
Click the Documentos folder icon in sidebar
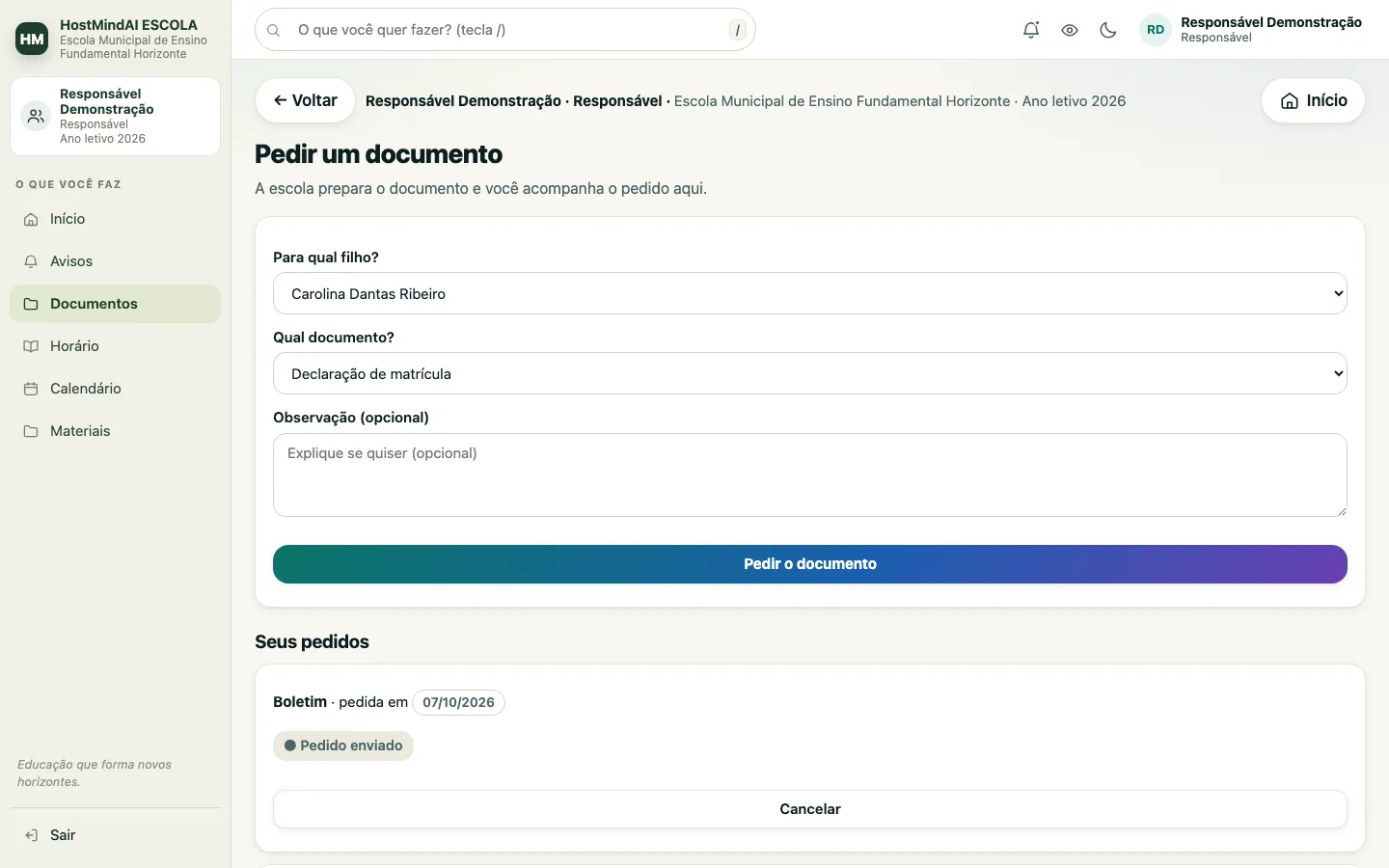(31, 304)
